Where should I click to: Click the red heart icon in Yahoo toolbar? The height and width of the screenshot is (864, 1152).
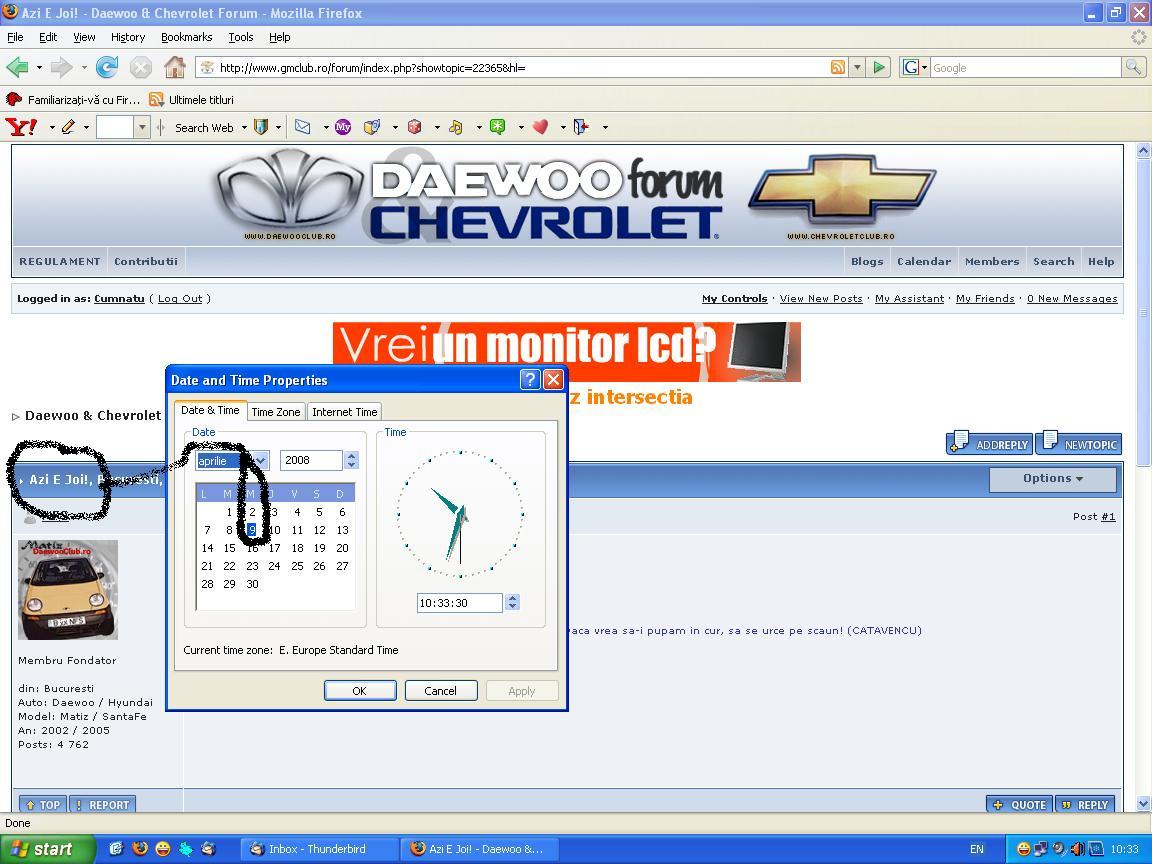tap(540, 127)
